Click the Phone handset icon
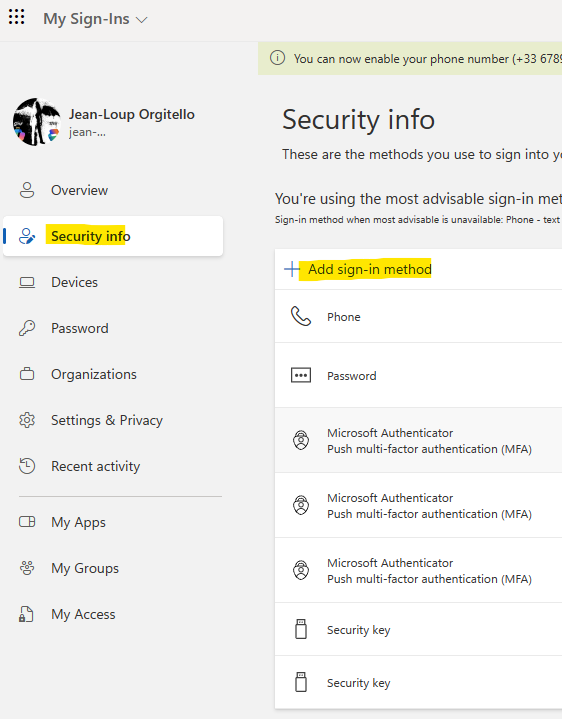 [301, 316]
